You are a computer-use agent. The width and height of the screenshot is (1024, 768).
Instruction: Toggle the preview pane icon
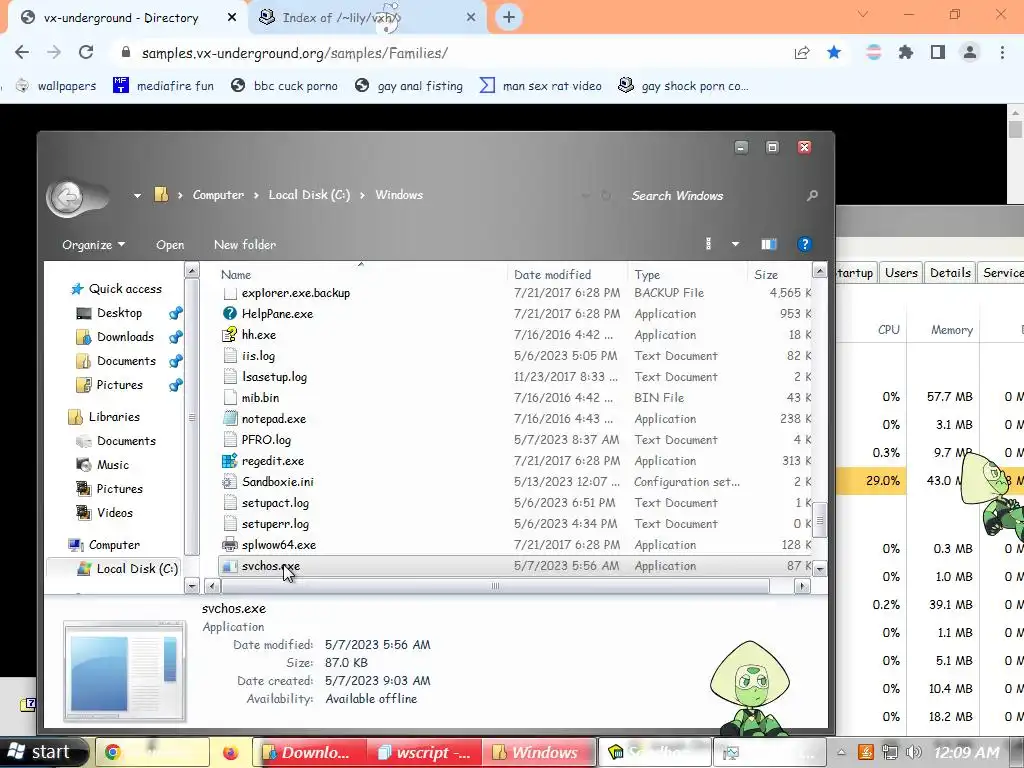tap(769, 244)
